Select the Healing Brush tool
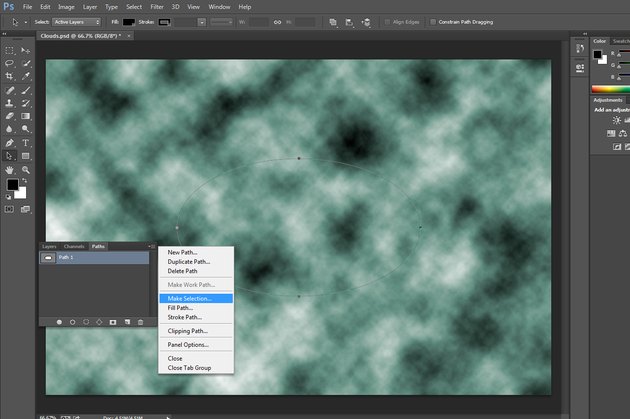This screenshot has width=630, height=419. coord(9,90)
